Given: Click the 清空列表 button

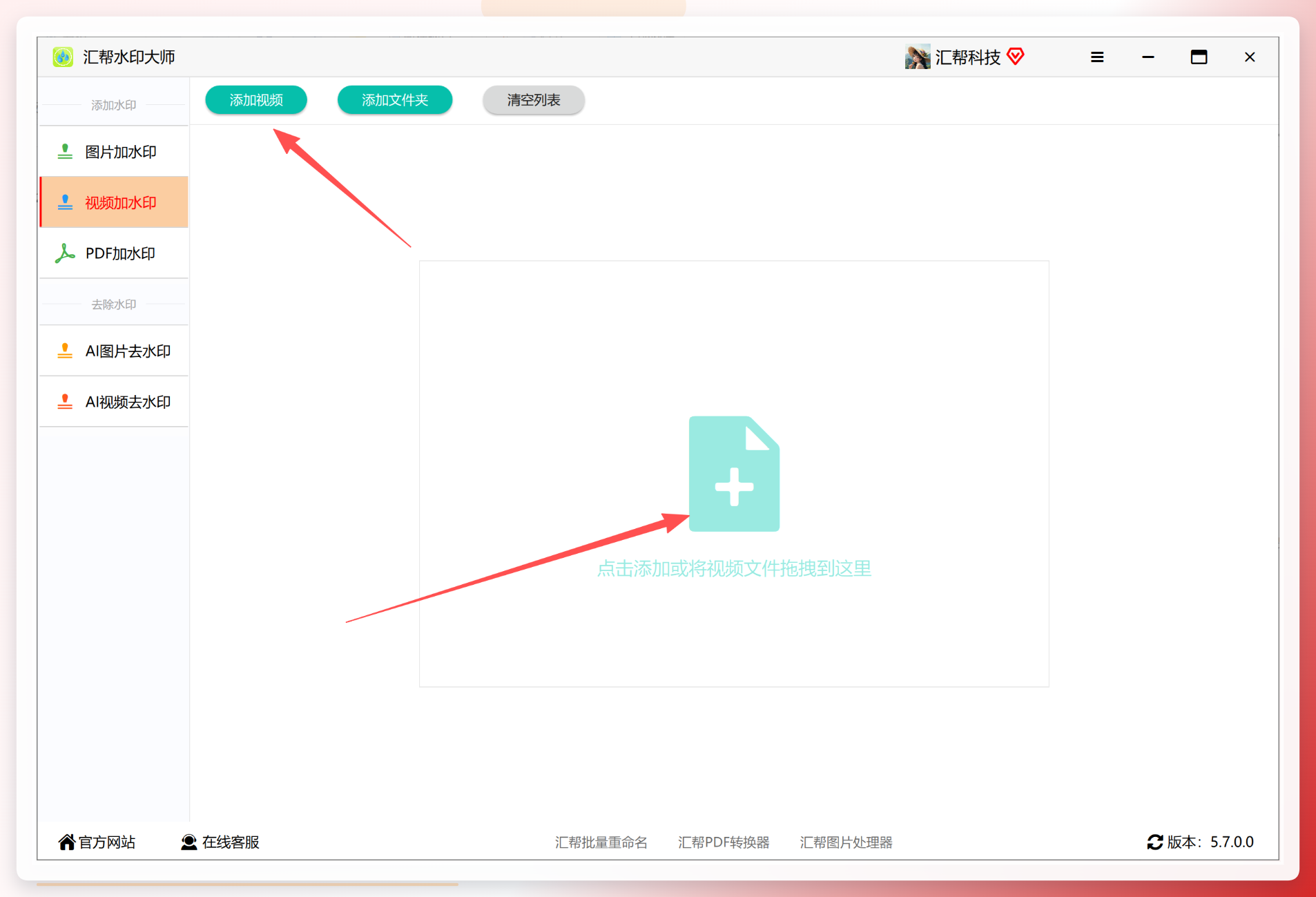Looking at the screenshot, I should pyautogui.click(x=534, y=100).
